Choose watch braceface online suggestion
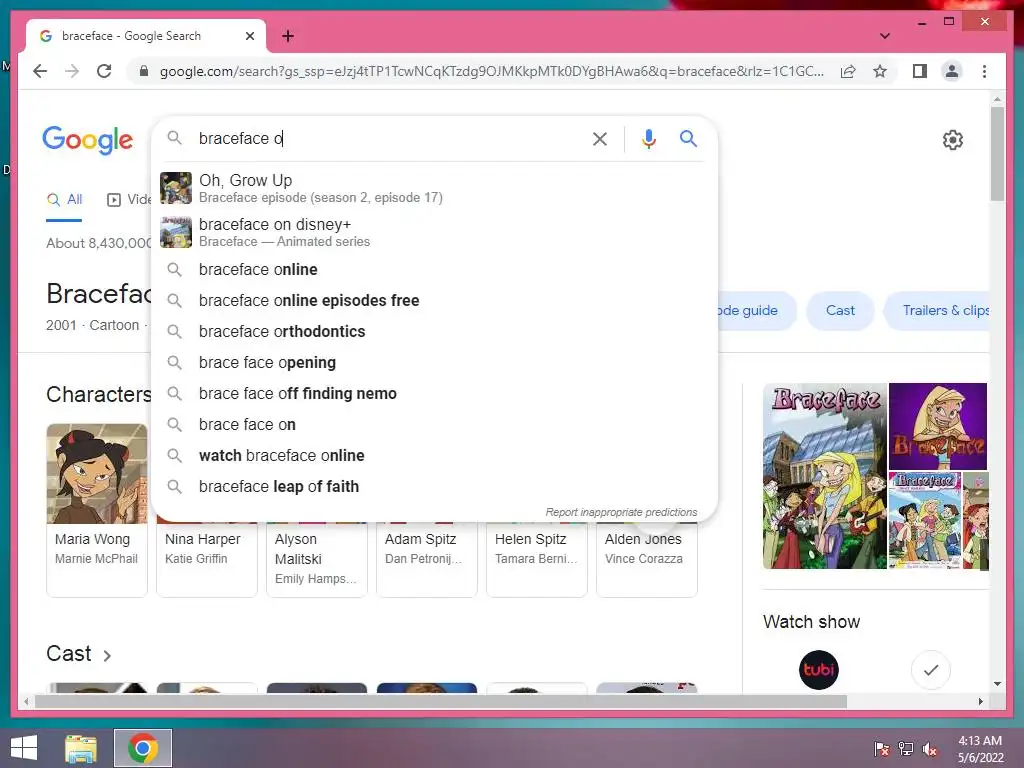1024x768 pixels. (434, 455)
